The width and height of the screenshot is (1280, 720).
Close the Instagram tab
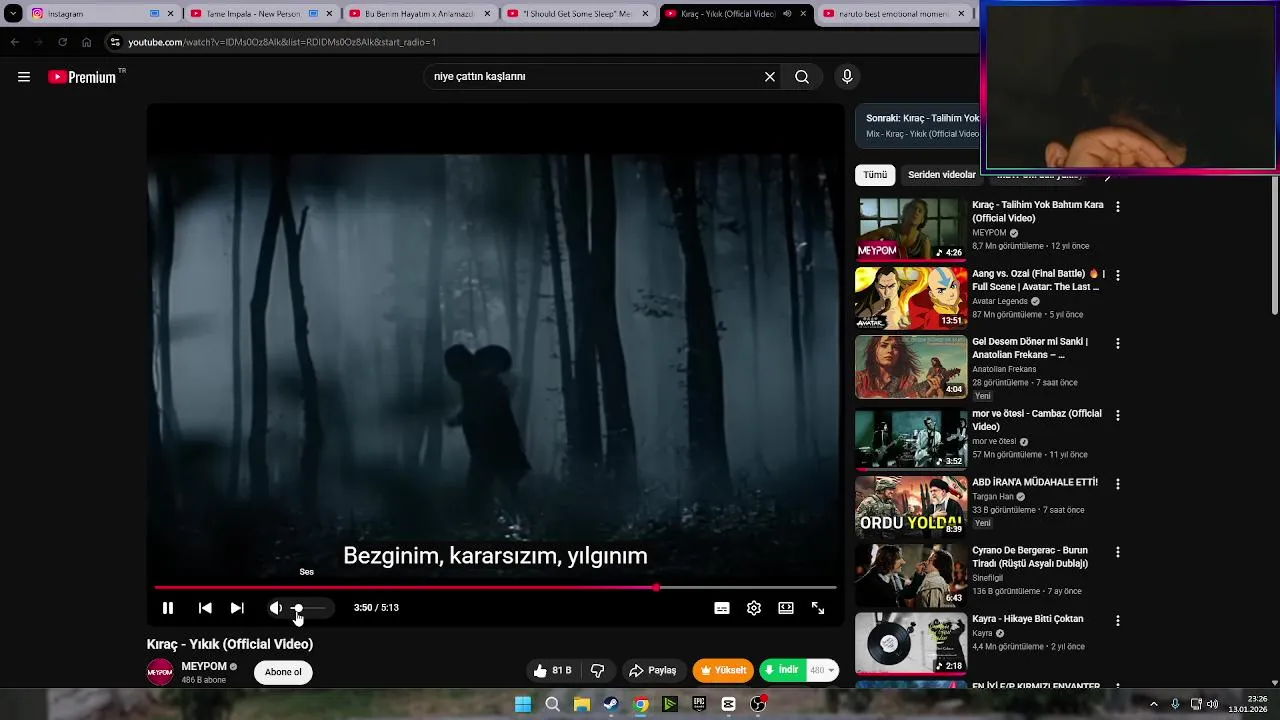click(171, 14)
